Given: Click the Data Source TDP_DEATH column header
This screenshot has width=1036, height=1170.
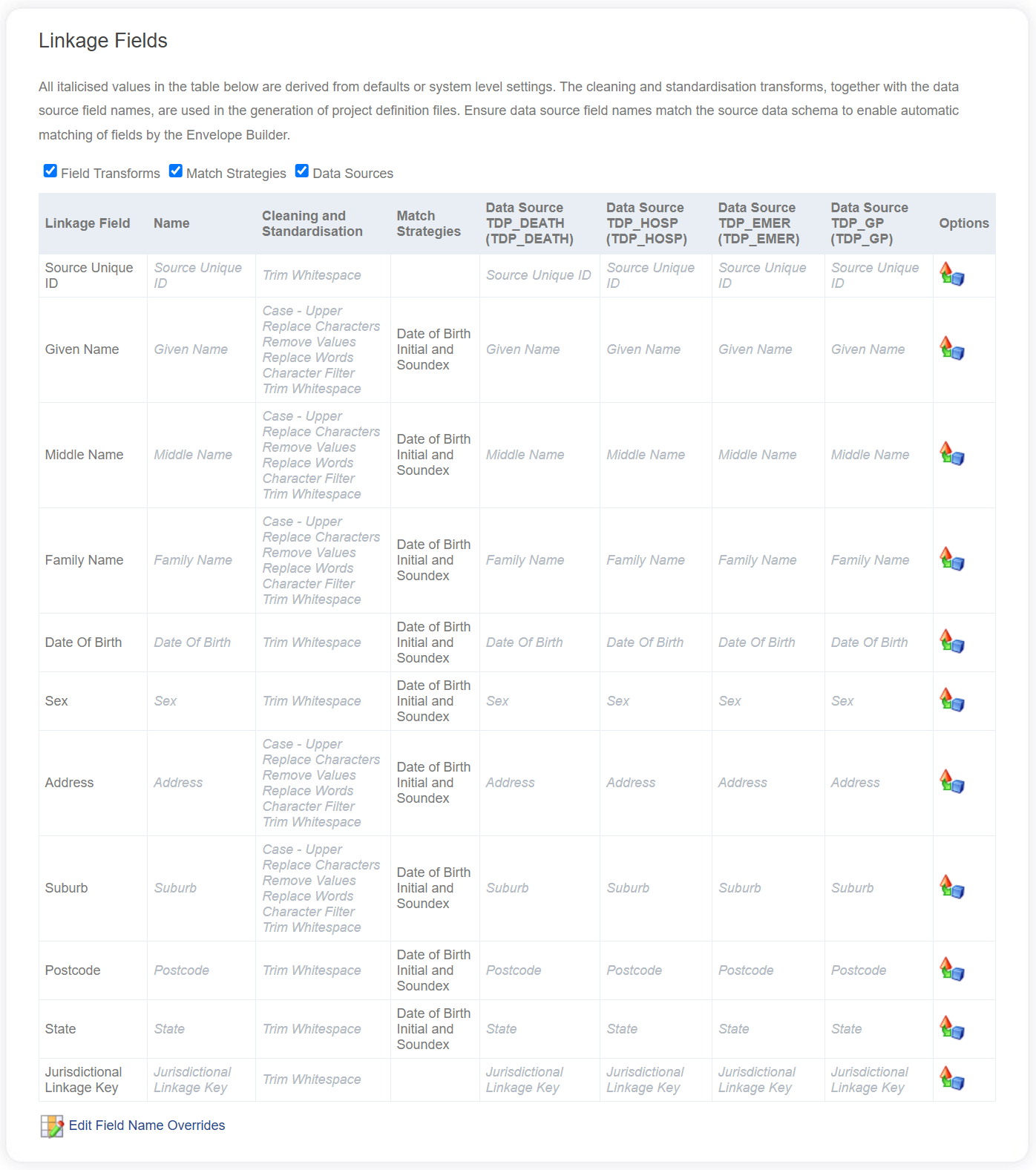Looking at the screenshot, I should [530, 223].
